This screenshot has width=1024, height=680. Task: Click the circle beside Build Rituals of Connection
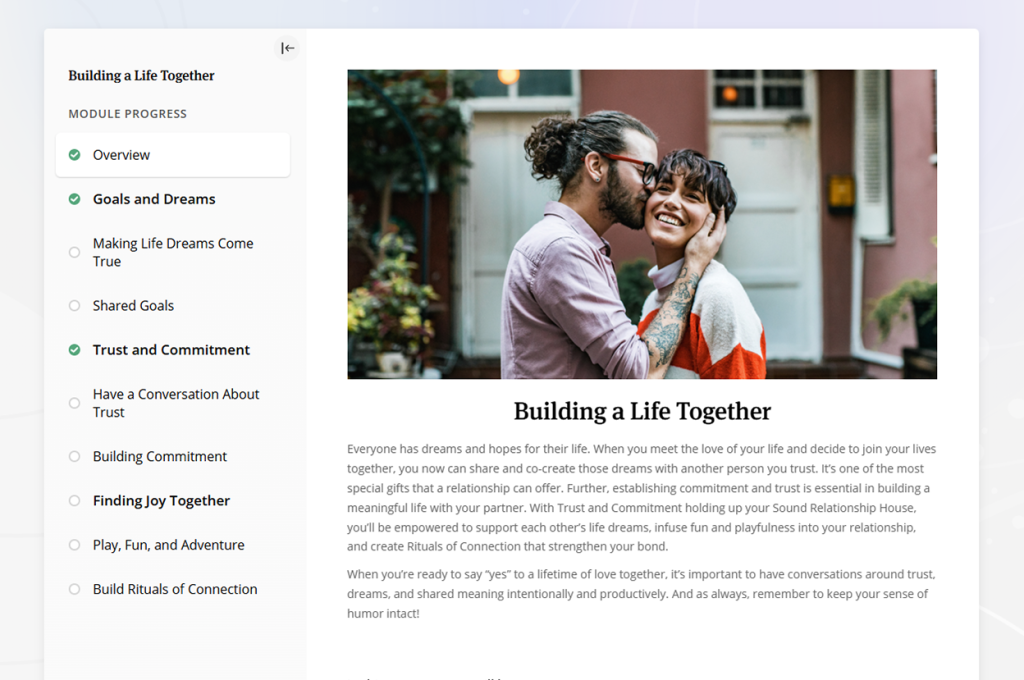pos(74,589)
